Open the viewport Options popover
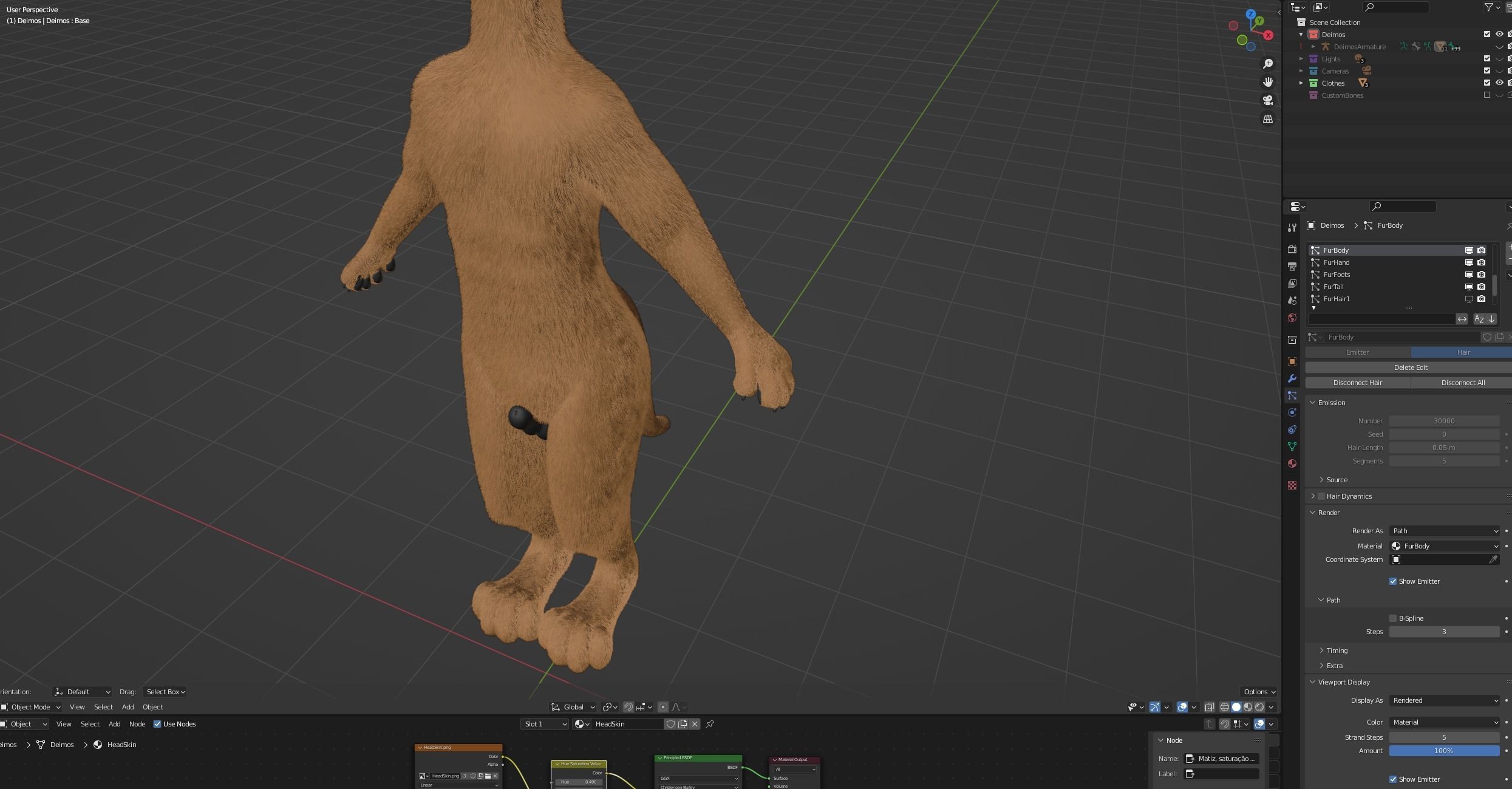Image resolution: width=1512 pixels, height=789 pixels. click(1259, 692)
